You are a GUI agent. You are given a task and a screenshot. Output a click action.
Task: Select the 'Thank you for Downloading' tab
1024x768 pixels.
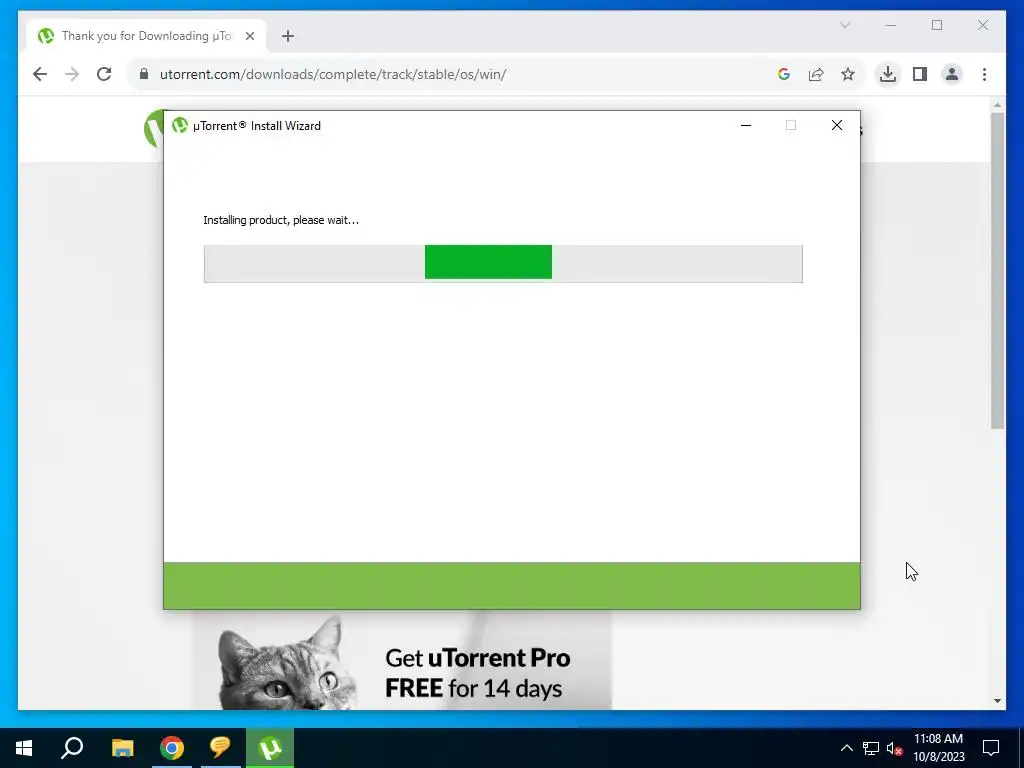click(146, 36)
